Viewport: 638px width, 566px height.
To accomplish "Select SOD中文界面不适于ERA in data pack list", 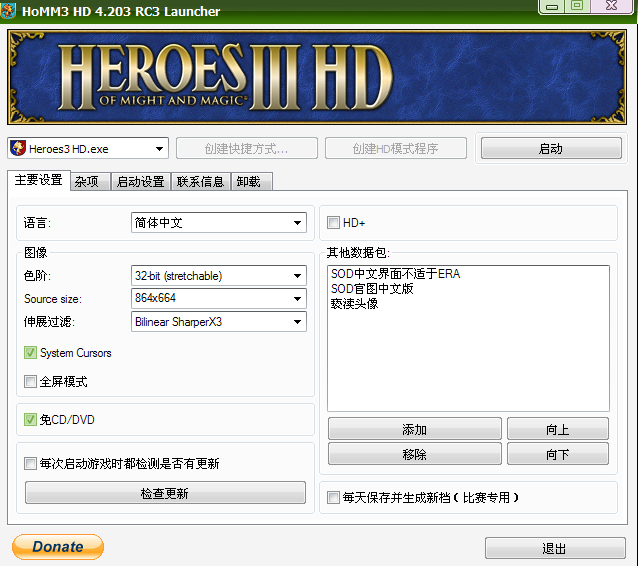I will tap(395, 274).
